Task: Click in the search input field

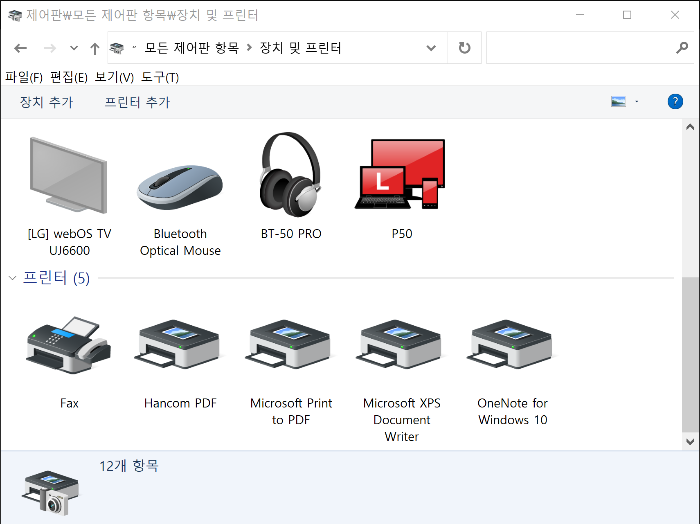Action: point(580,47)
